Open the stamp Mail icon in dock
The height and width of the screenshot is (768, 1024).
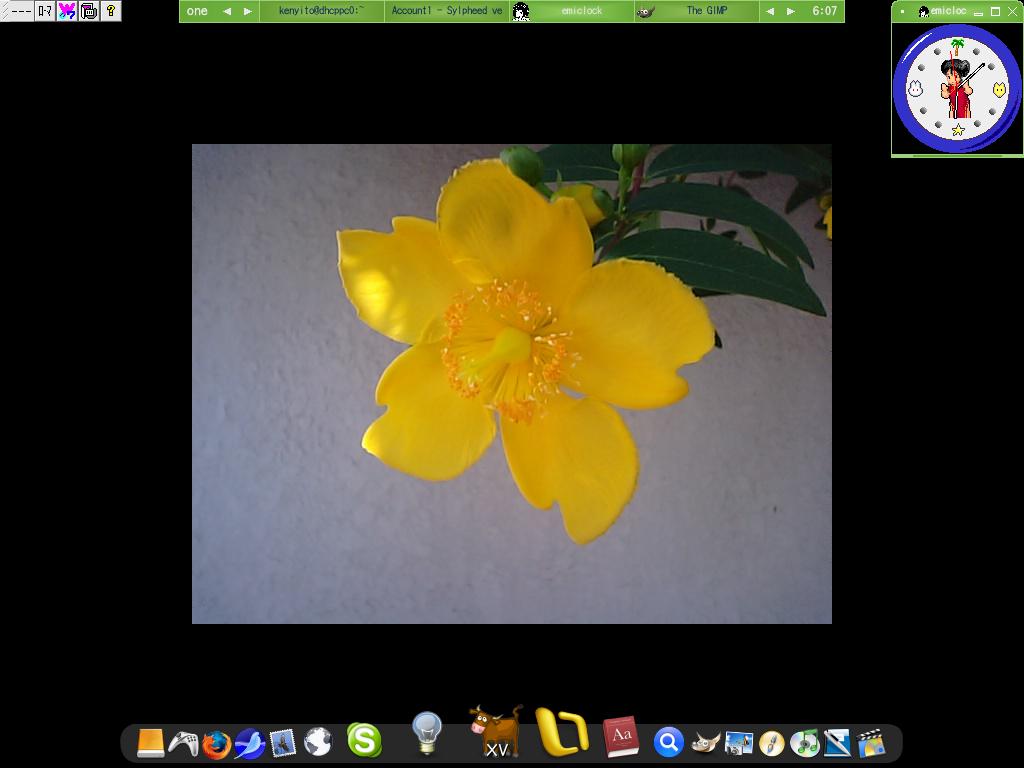click(x=283, y=743)
